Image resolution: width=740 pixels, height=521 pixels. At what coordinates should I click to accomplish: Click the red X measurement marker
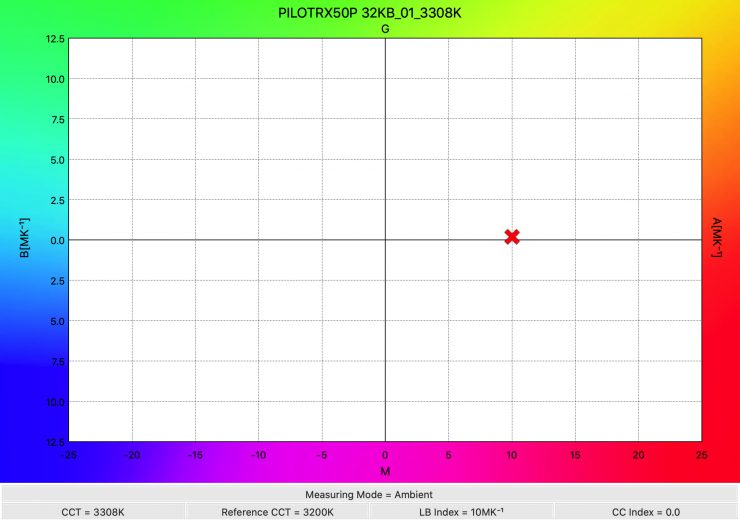(x=512, y=237)
